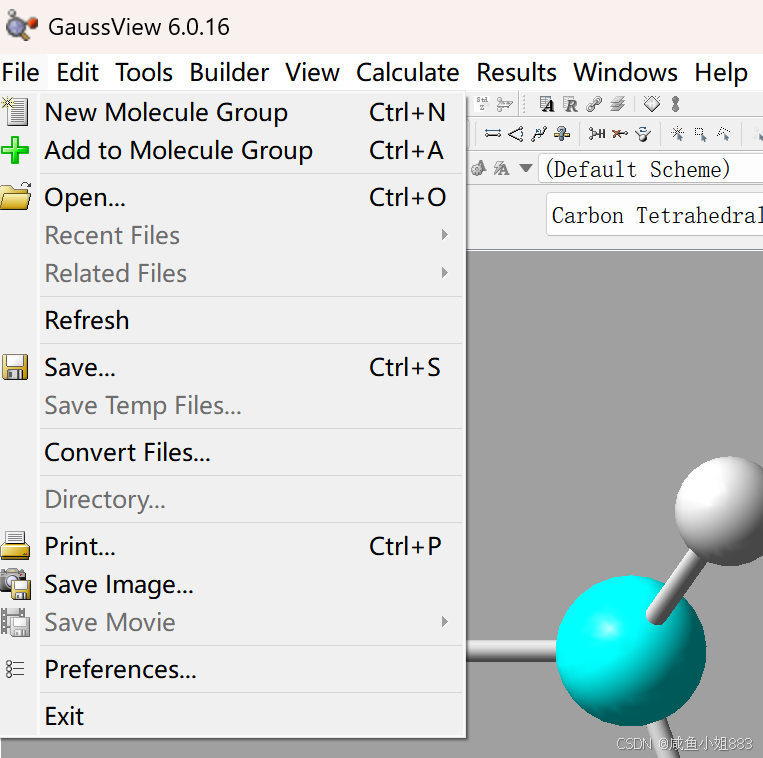
Task: Click the lightning-A quick scheme icon
Action: [x=501, y=168]
